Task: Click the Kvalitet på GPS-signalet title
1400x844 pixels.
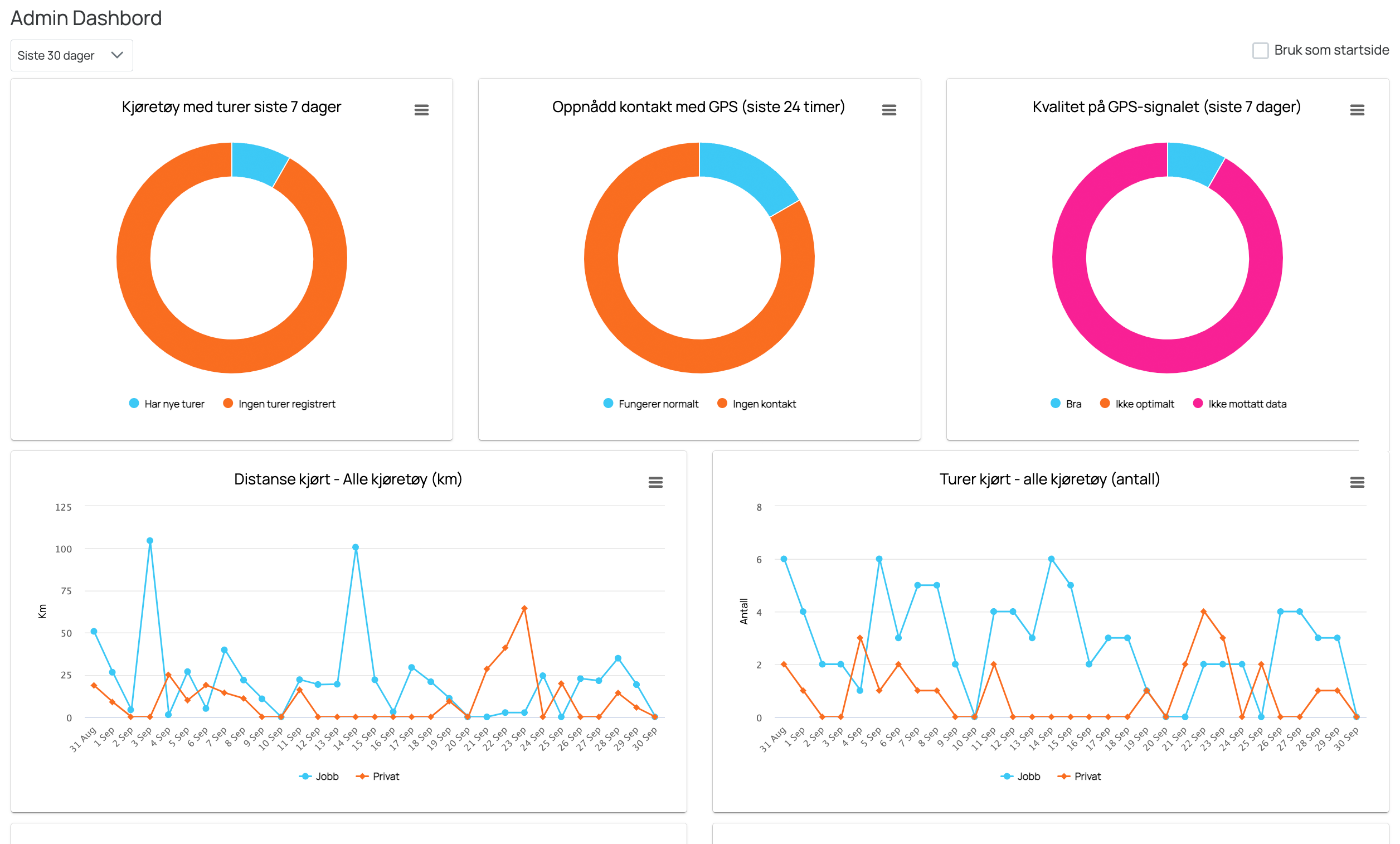Action: click(1166, 107)
